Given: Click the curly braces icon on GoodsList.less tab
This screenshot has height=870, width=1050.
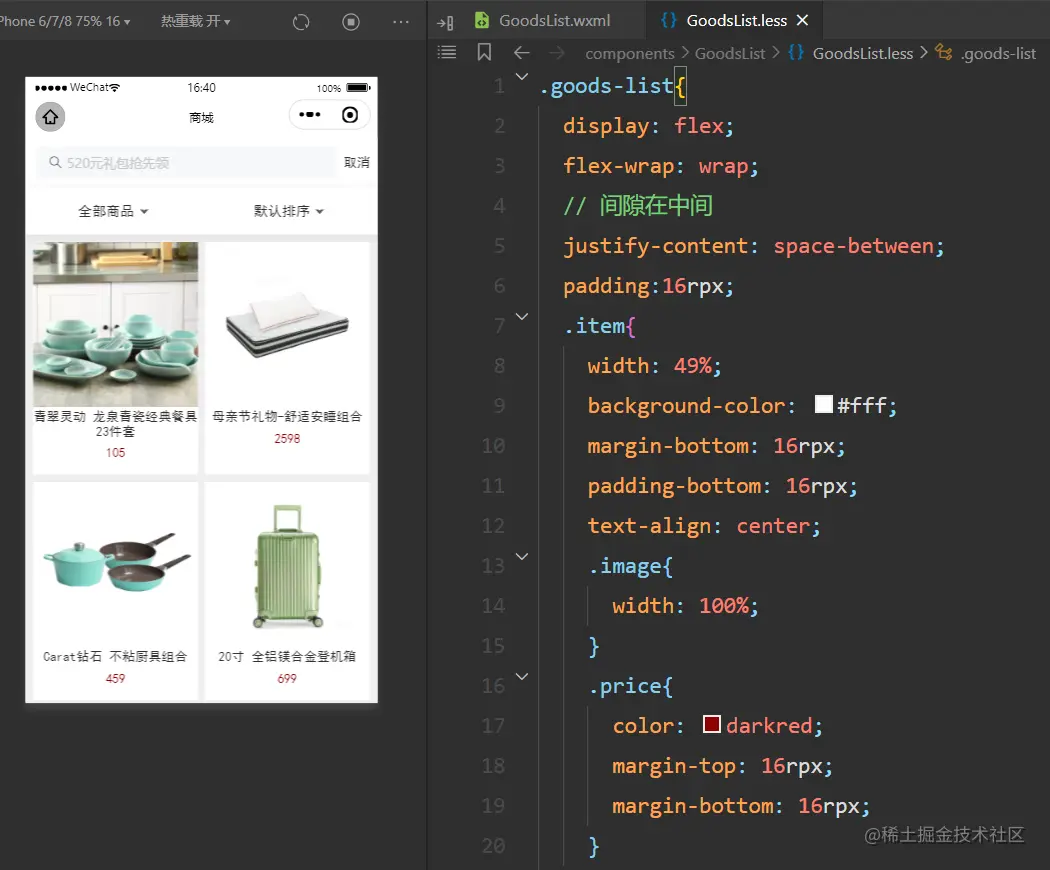Looking at the screenshot, I should [668, 20].
